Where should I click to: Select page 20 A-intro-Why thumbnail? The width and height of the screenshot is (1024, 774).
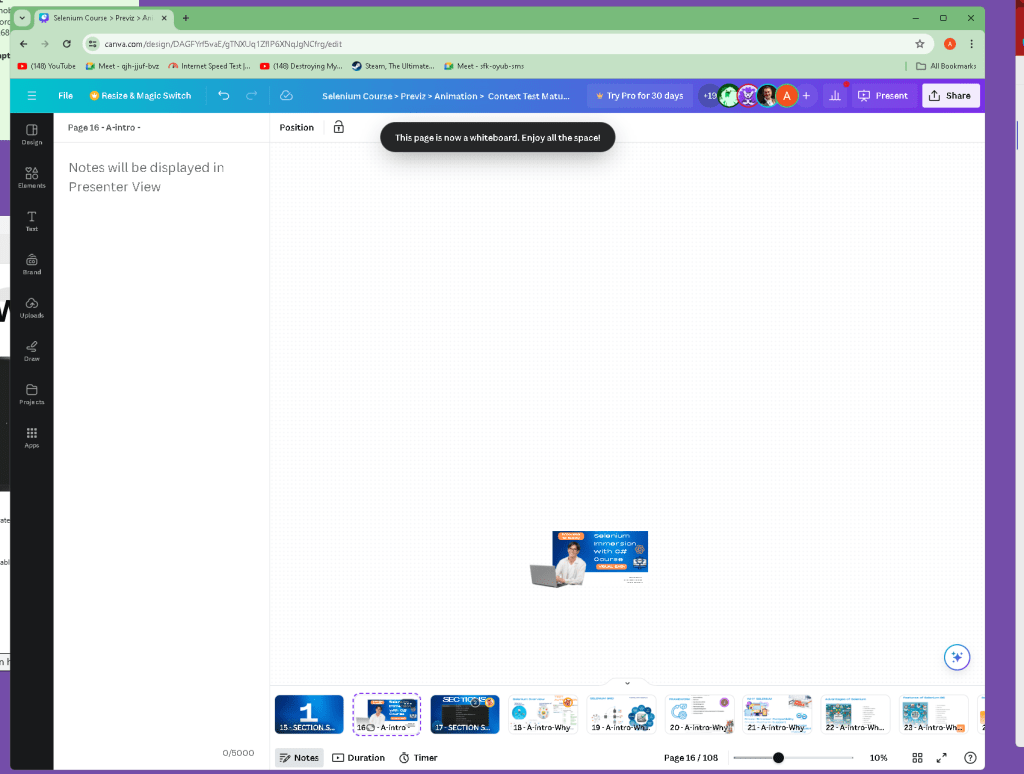699,714
